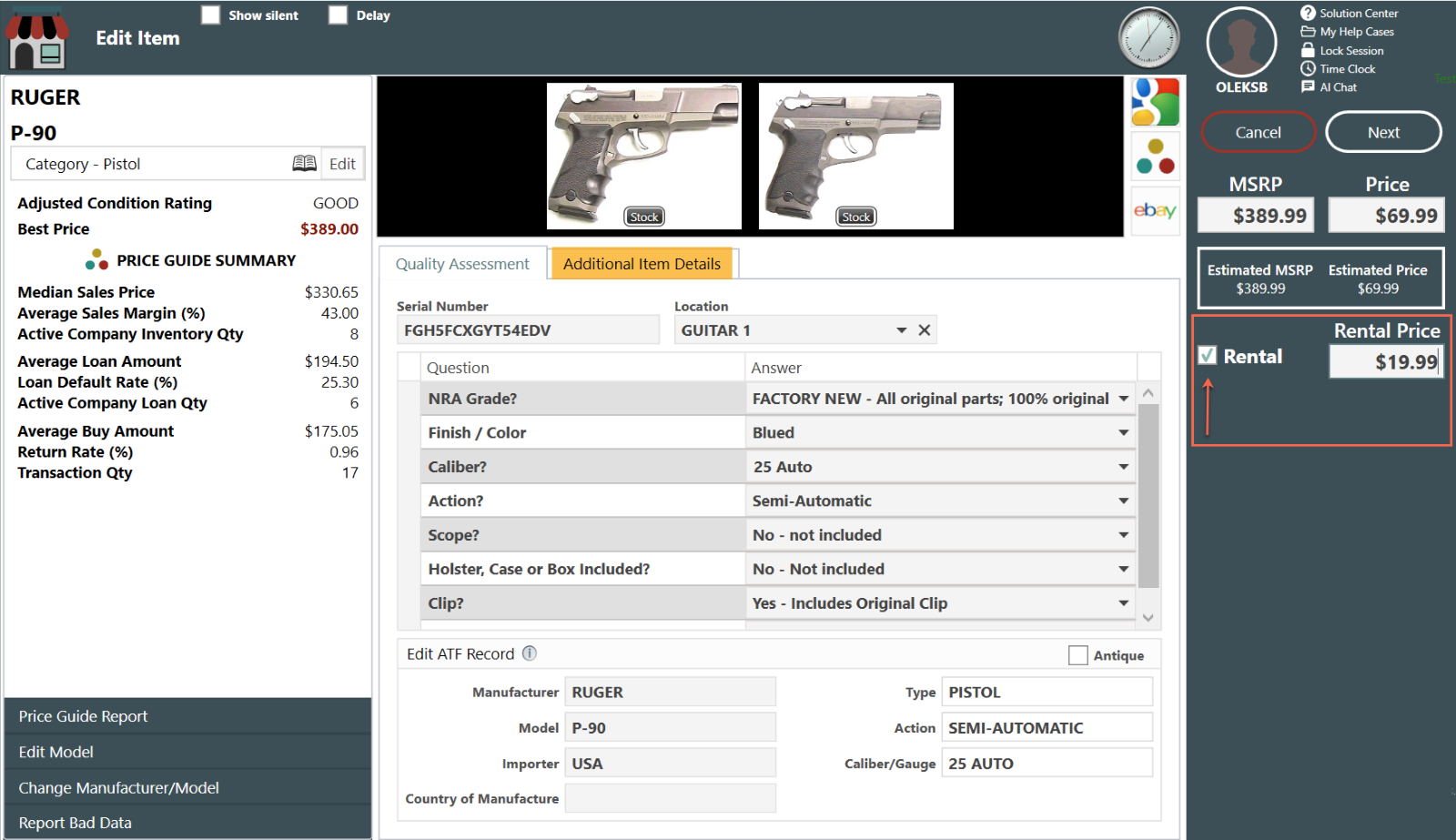The height and width of the screenshot is (840, 1456).
Task: Open Solution Center help icon
Action: [x=1308, y=13]
